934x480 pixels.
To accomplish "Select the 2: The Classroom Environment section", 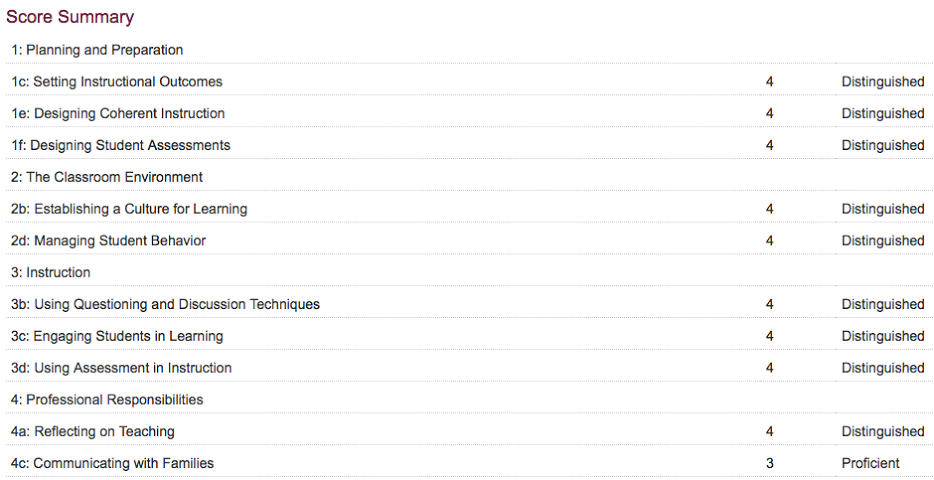I will (469, 177).
